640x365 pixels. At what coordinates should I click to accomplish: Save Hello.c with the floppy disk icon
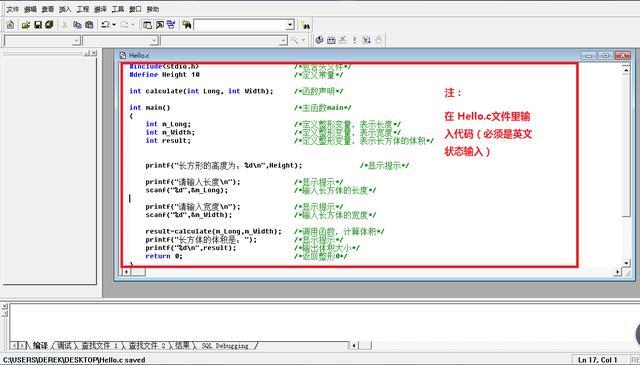38,25
